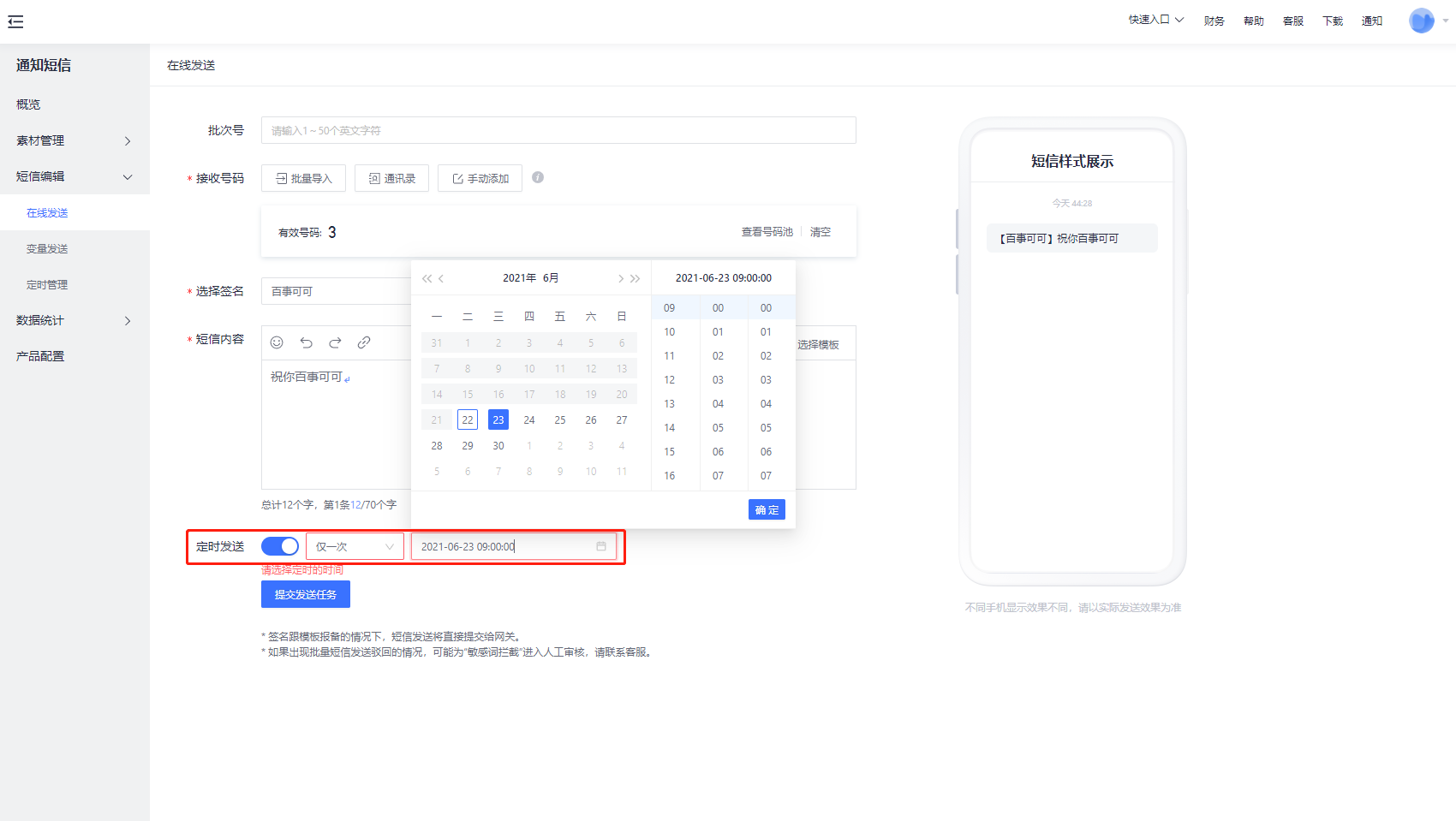Click 6月 month label in calendar

551,278
